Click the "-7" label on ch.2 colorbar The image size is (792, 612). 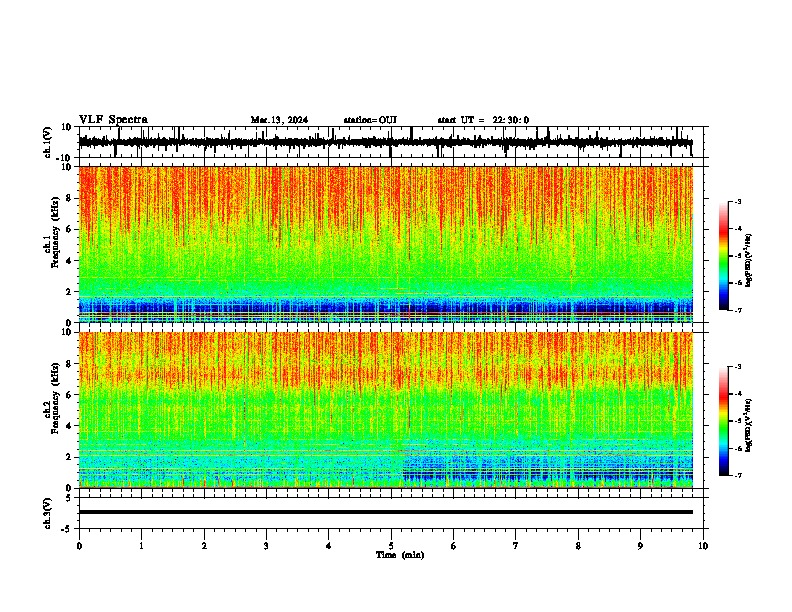(x=737, y=475)
